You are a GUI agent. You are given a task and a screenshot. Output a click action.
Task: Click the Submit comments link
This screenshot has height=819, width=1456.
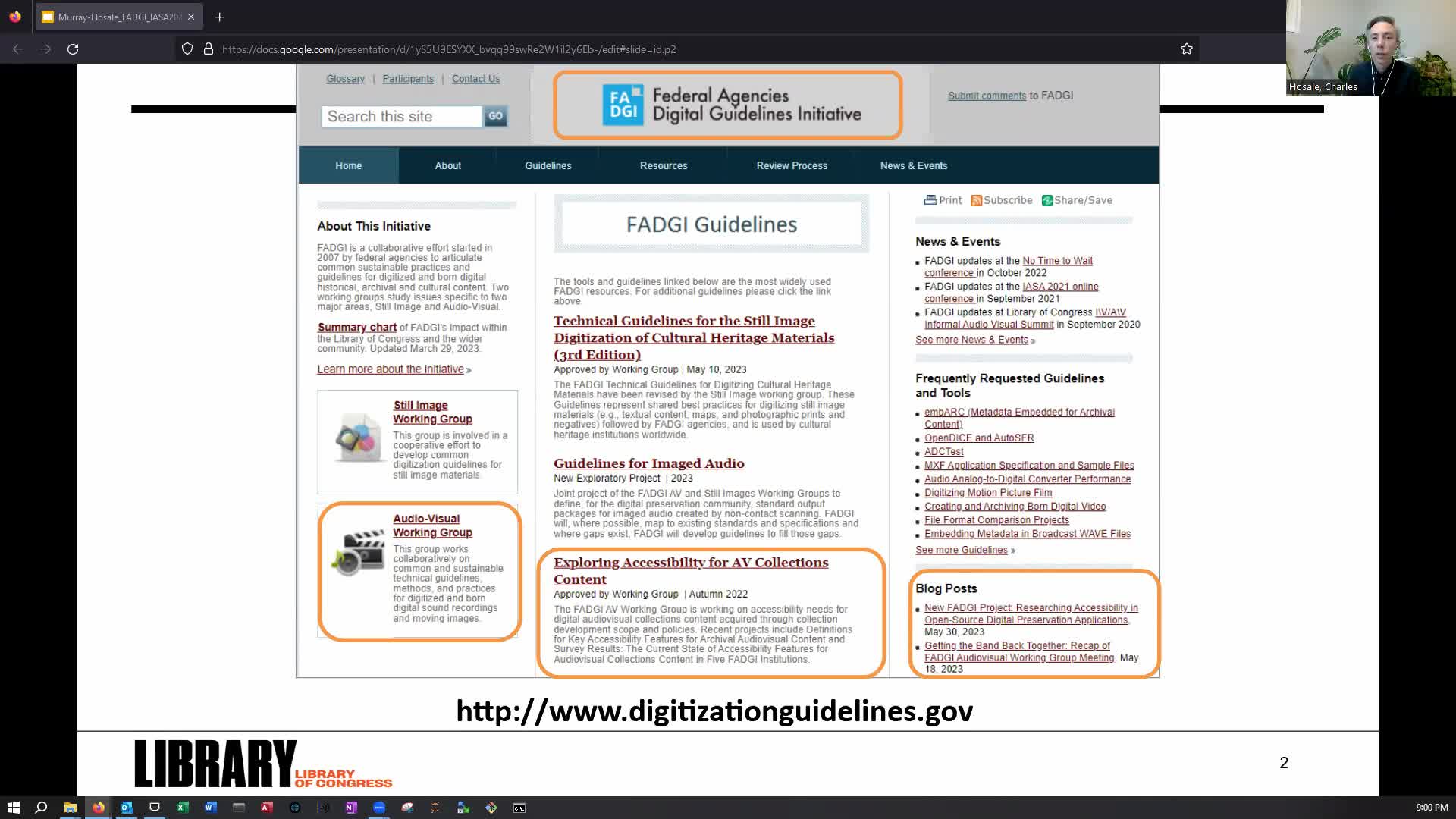[x=987, y=96]
